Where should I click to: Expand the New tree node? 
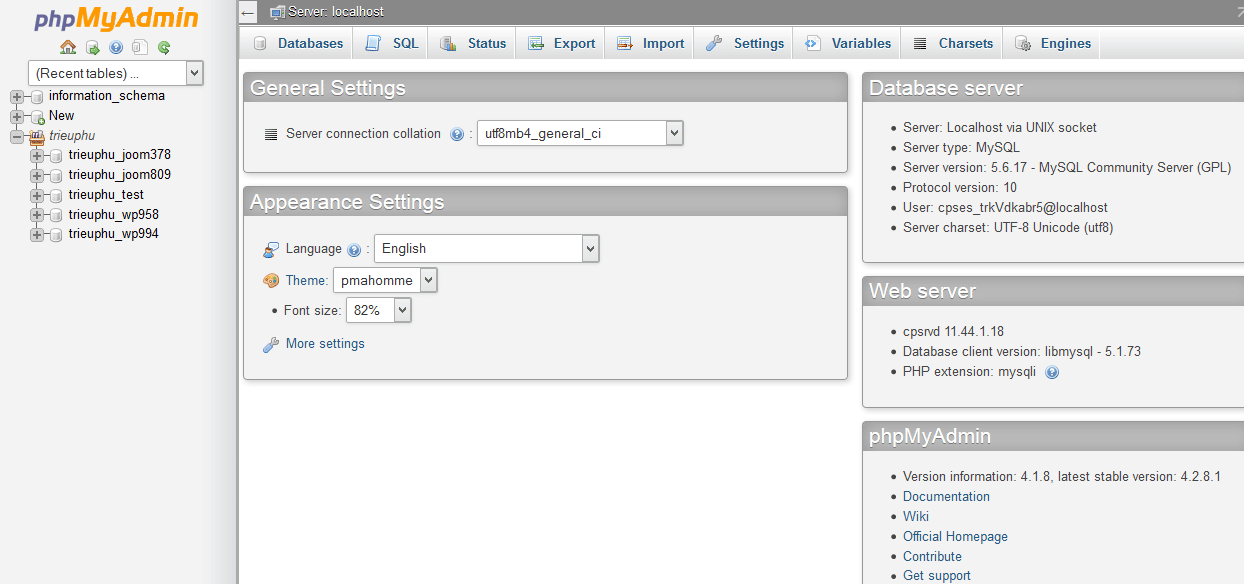[x=17, y=116]
